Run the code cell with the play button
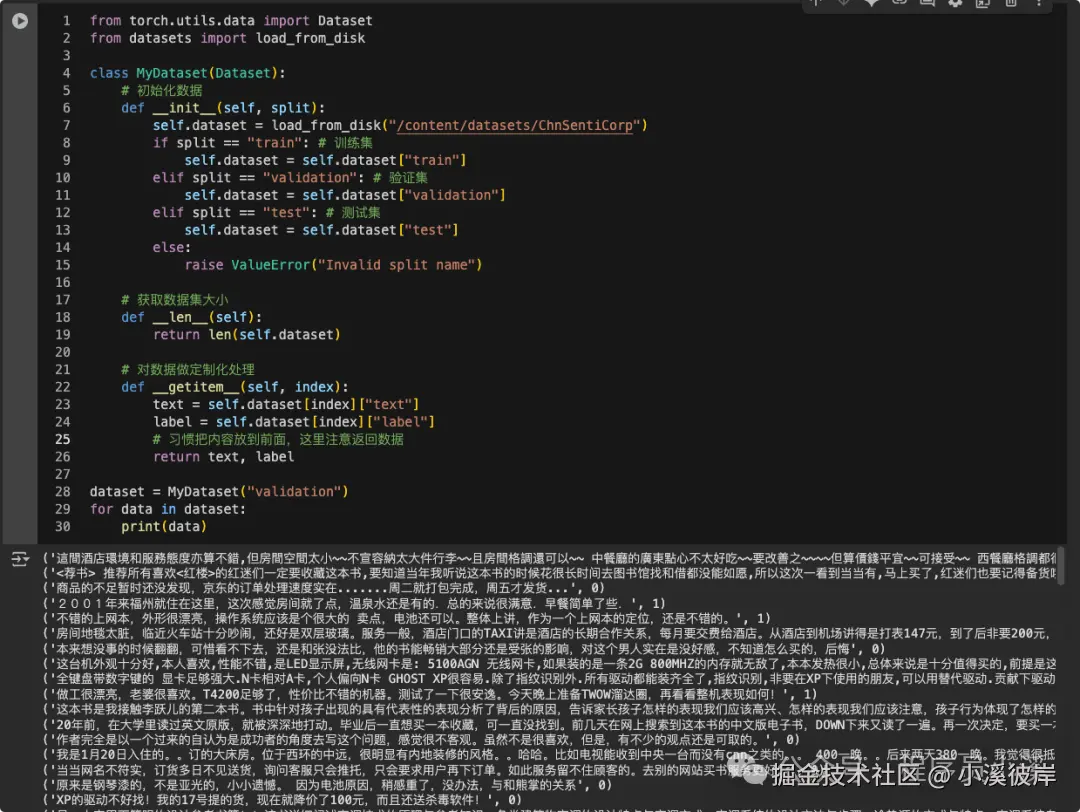The width and height of the screenshot is (1080, 812). [20, 21]
